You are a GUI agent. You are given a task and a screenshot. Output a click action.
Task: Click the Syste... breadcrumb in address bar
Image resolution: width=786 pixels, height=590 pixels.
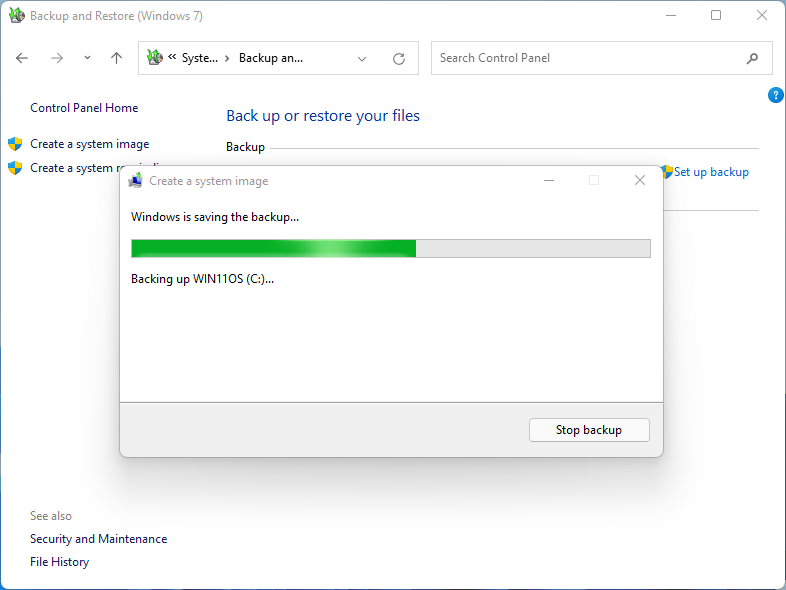(200, 58)
